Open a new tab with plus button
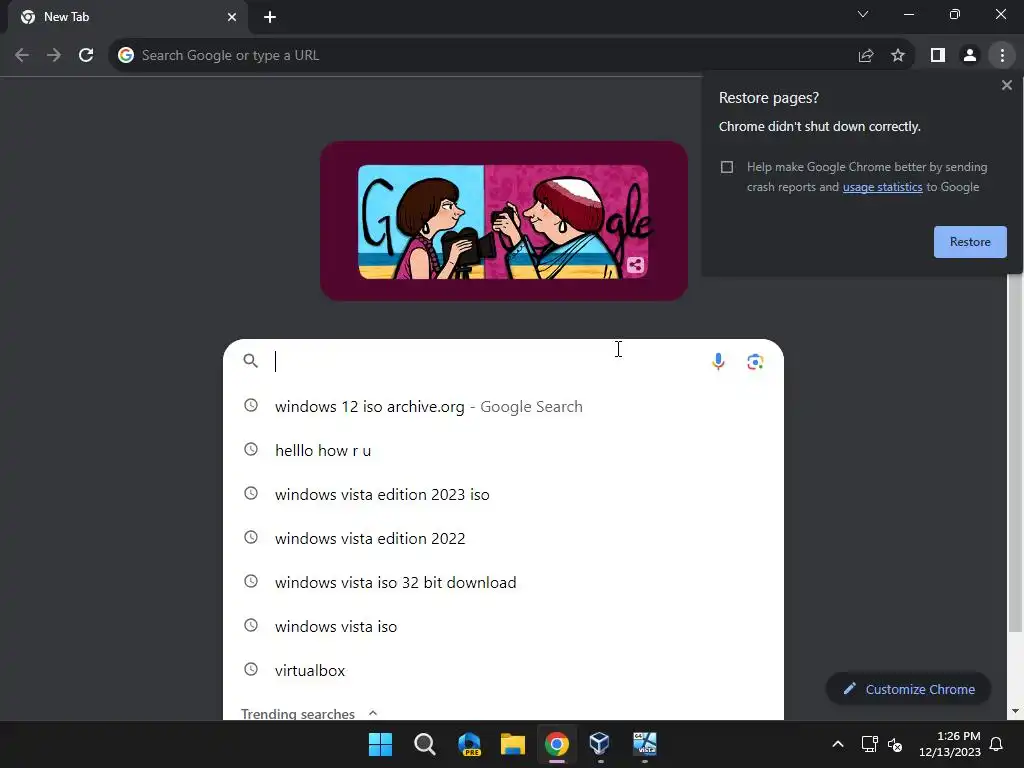Image resolution: width=1024 pixels, height=768 pixels. 270,17
